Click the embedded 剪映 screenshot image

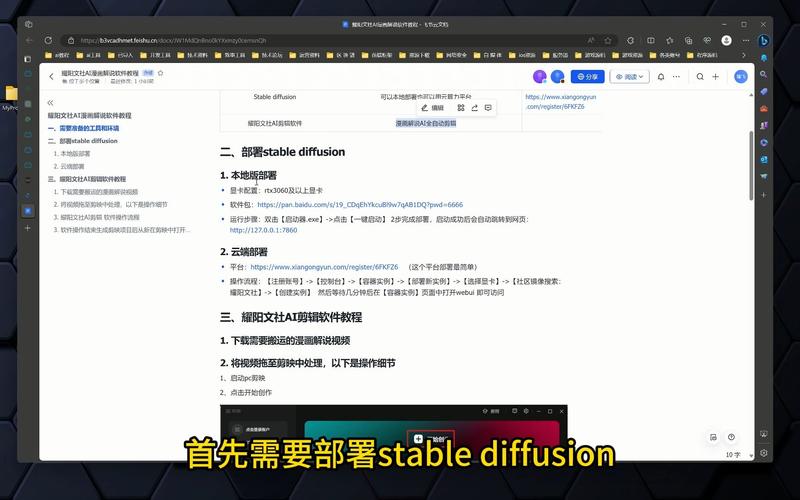393,432
